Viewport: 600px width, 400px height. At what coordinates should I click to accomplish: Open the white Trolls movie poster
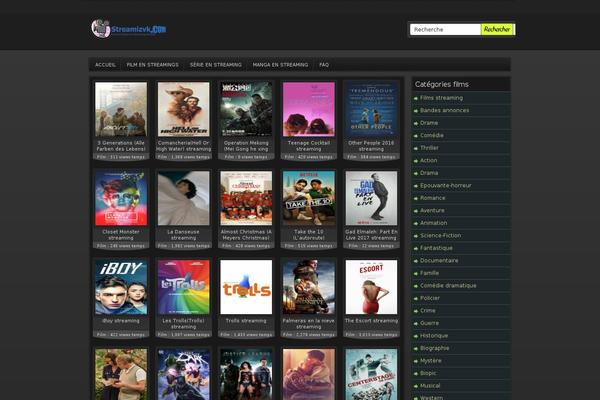[246, 287]
